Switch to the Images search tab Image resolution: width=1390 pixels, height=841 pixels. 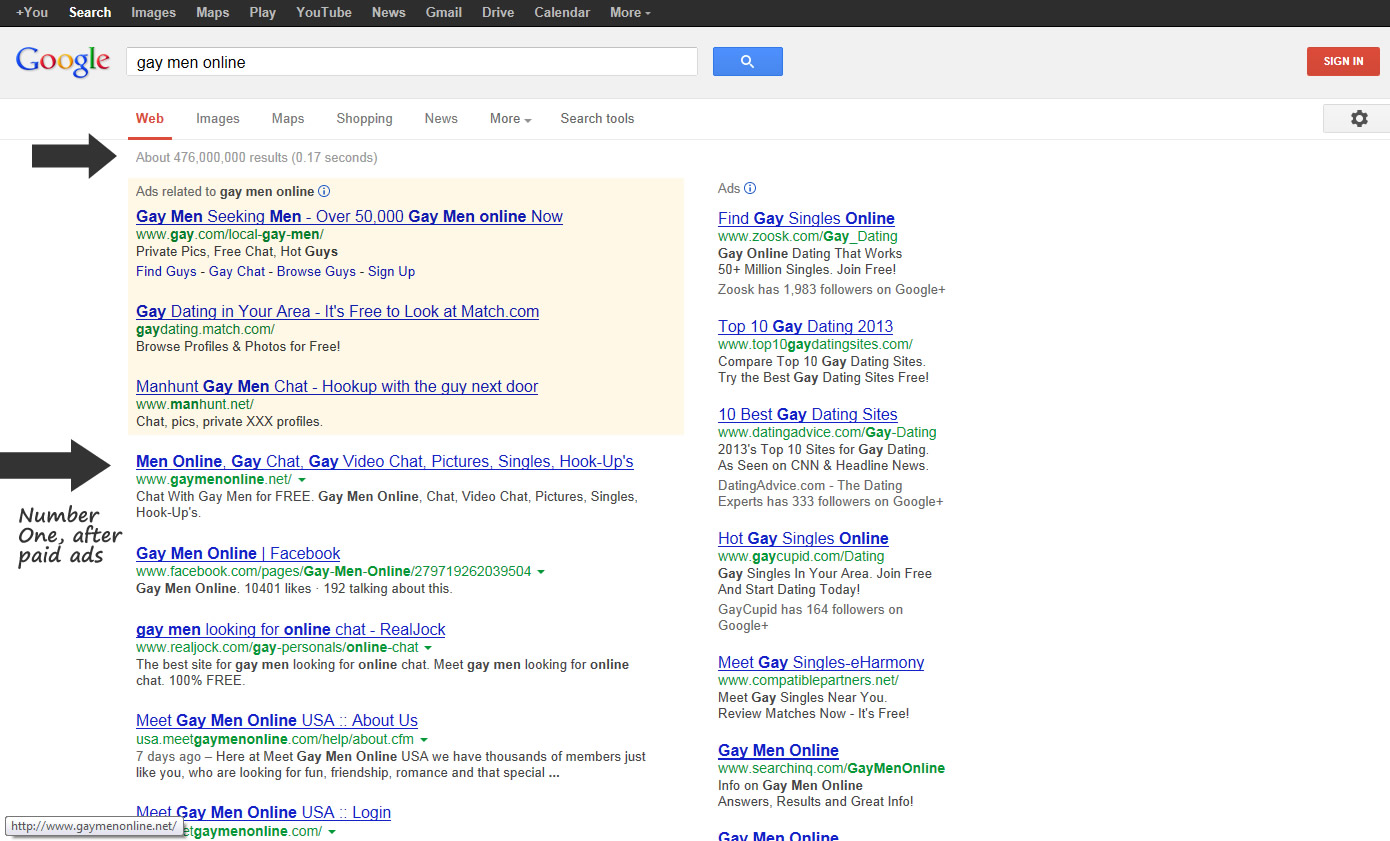tap(217, 118)
